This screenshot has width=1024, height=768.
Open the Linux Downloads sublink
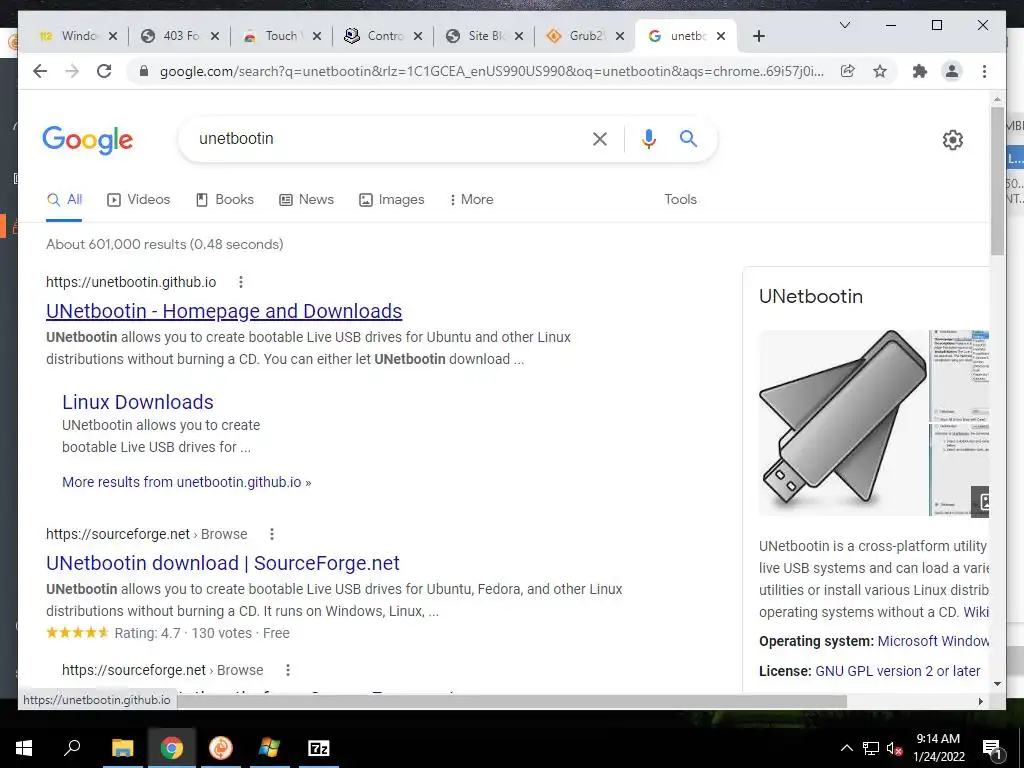[x=138, y=402]
